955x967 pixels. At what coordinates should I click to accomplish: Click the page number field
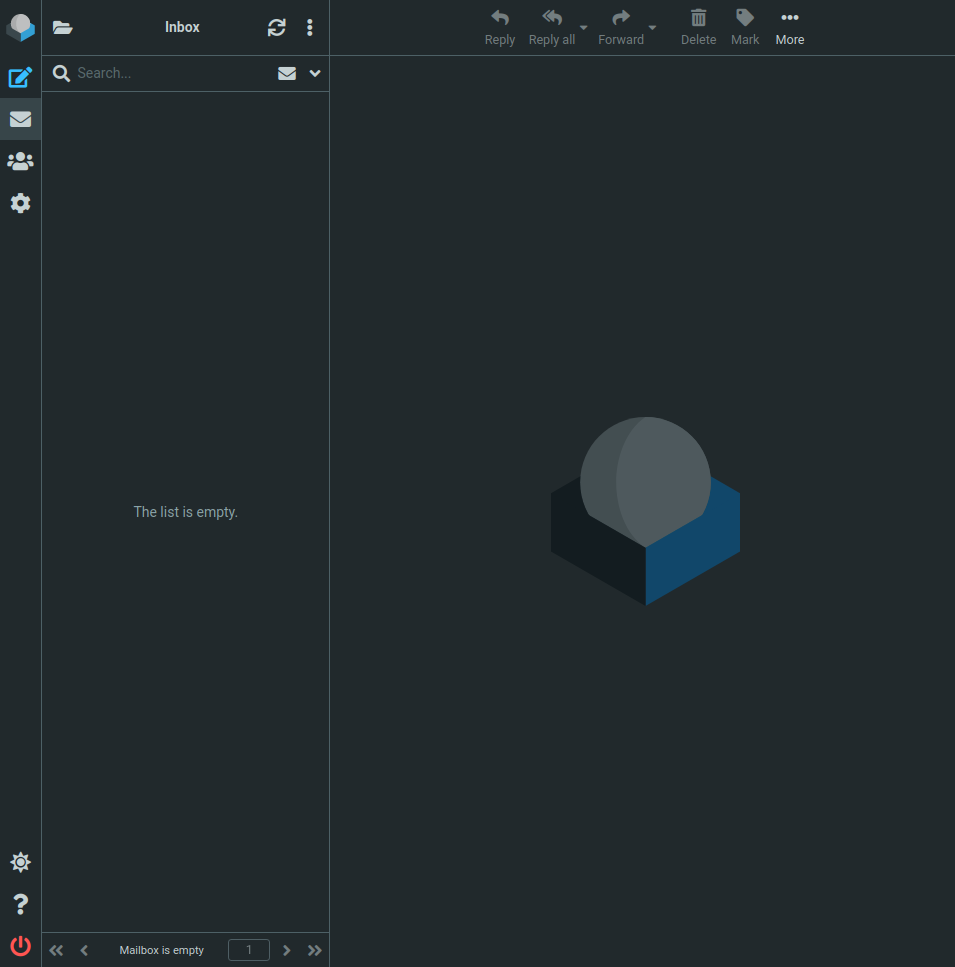[x=248, y=950]
